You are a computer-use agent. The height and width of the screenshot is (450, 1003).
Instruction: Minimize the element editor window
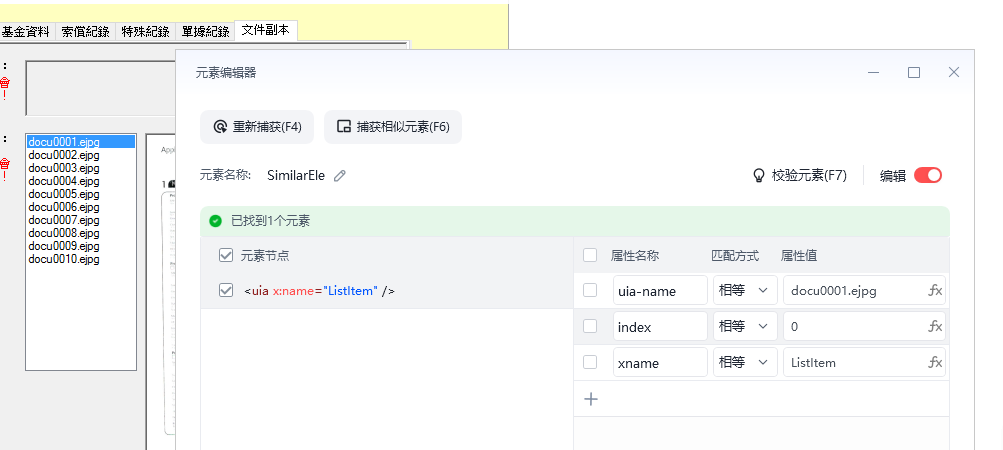click(874, 72)
